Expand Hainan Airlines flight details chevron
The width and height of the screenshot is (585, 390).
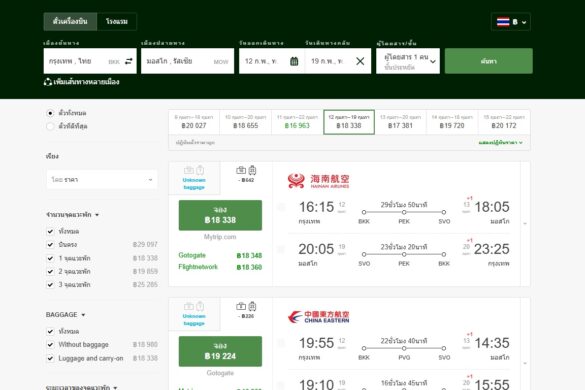[525, 224]
